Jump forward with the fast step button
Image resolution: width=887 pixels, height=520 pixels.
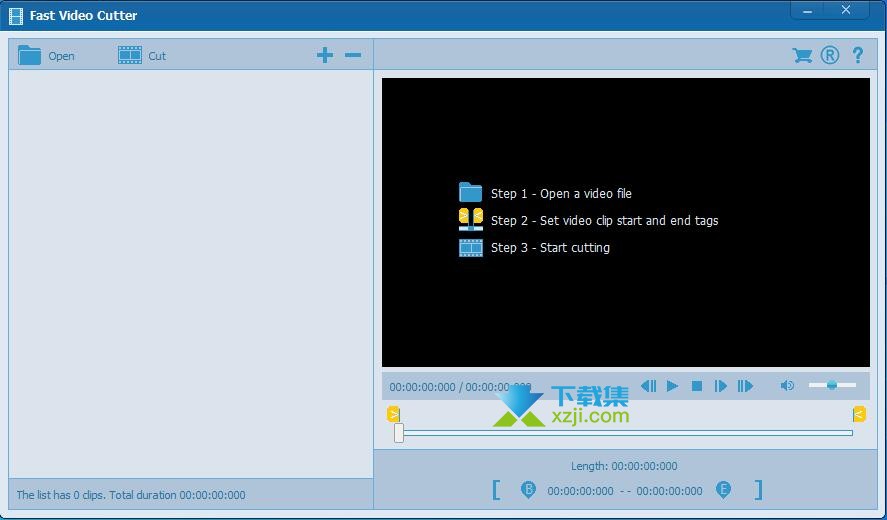point(745,386)
